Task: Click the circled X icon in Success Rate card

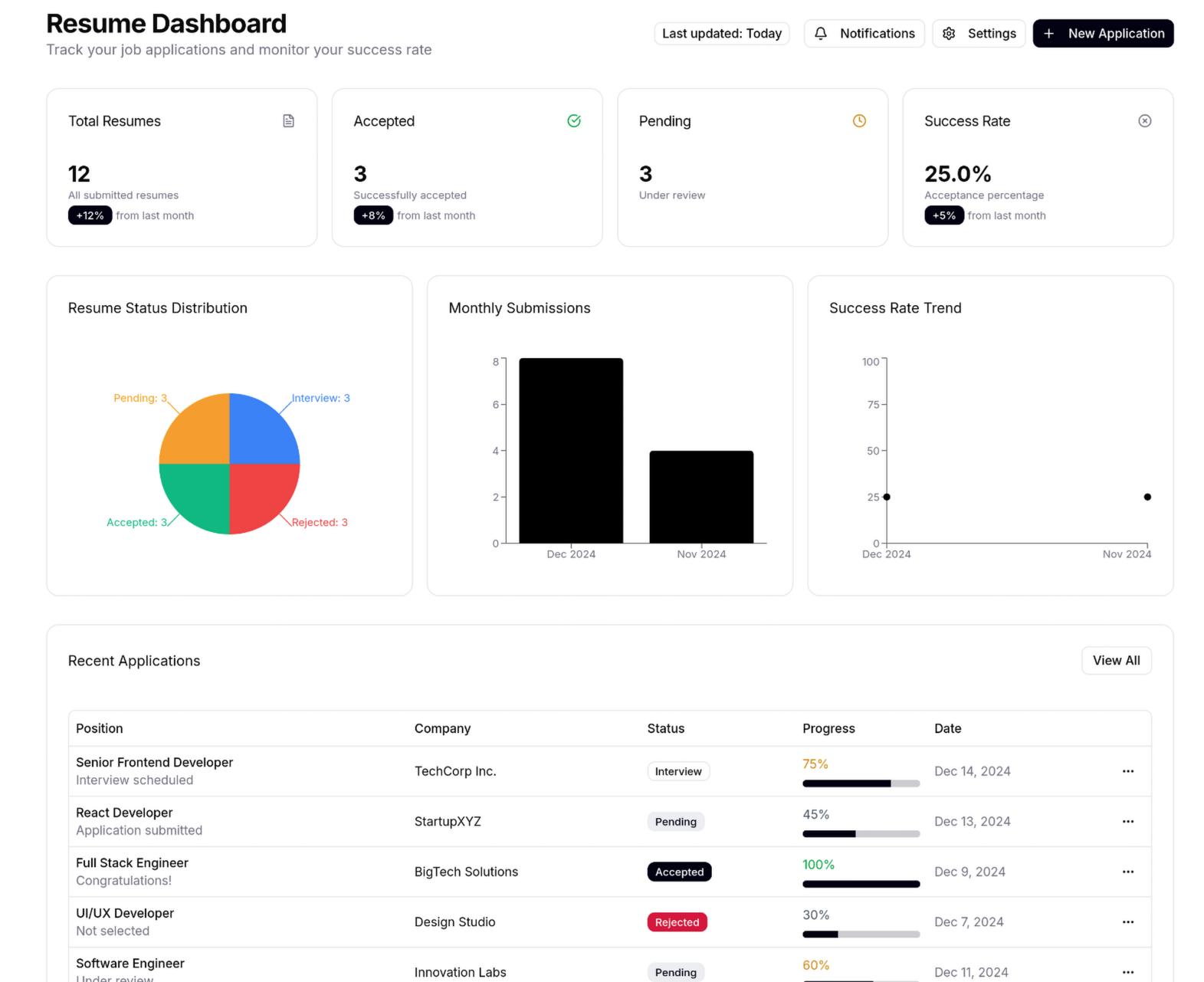Action: [x=1144, y=121]
